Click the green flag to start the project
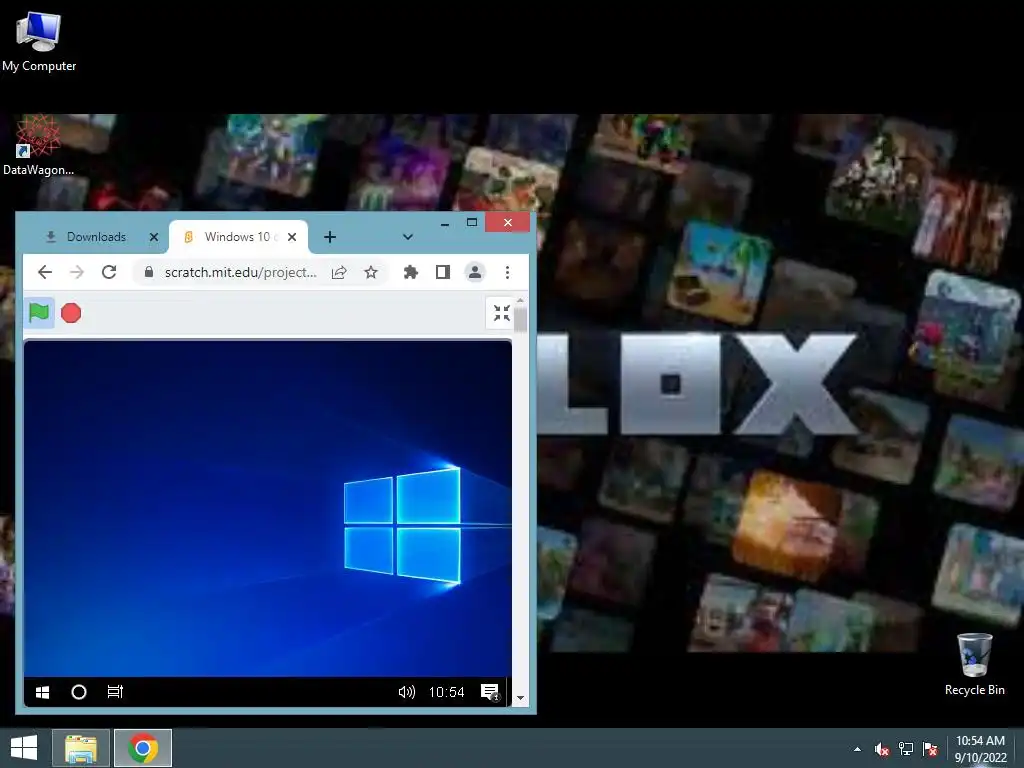 [x=39, y=313]
